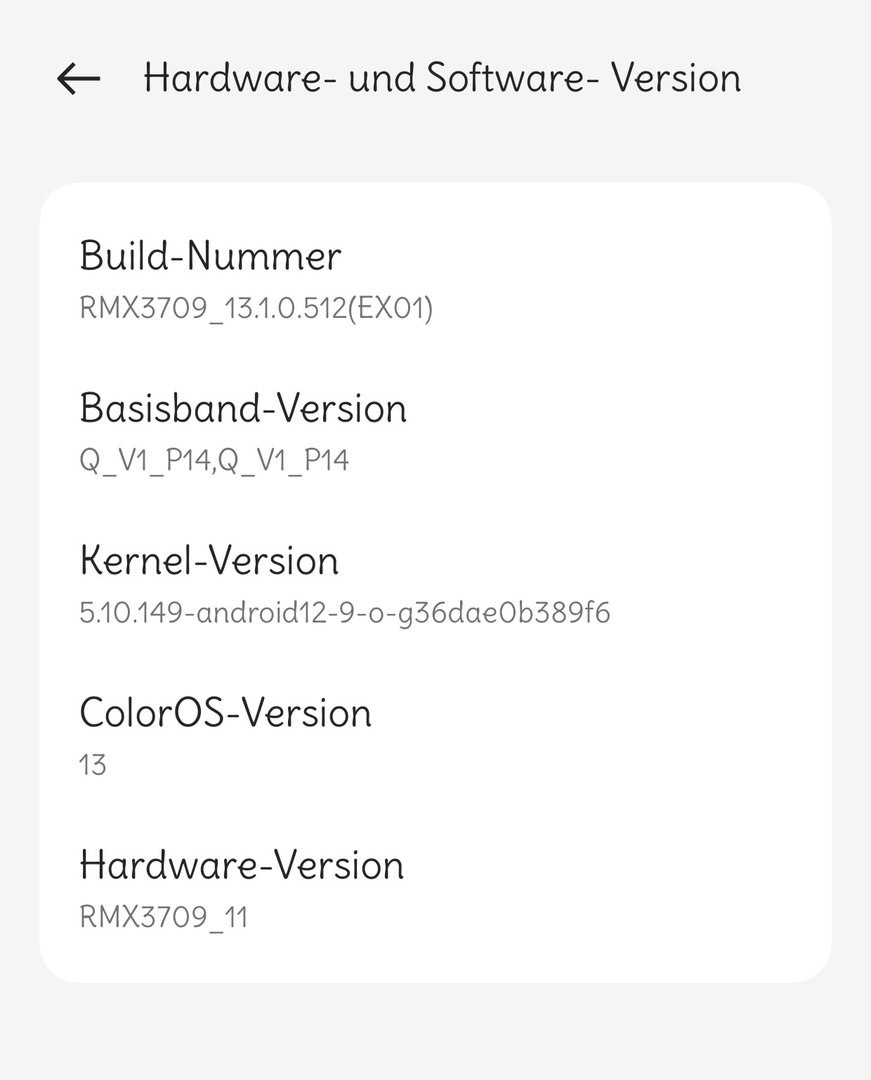Select the ColorOS-Version heading
Screen dimensions: 871x1080
coord(225,713)
